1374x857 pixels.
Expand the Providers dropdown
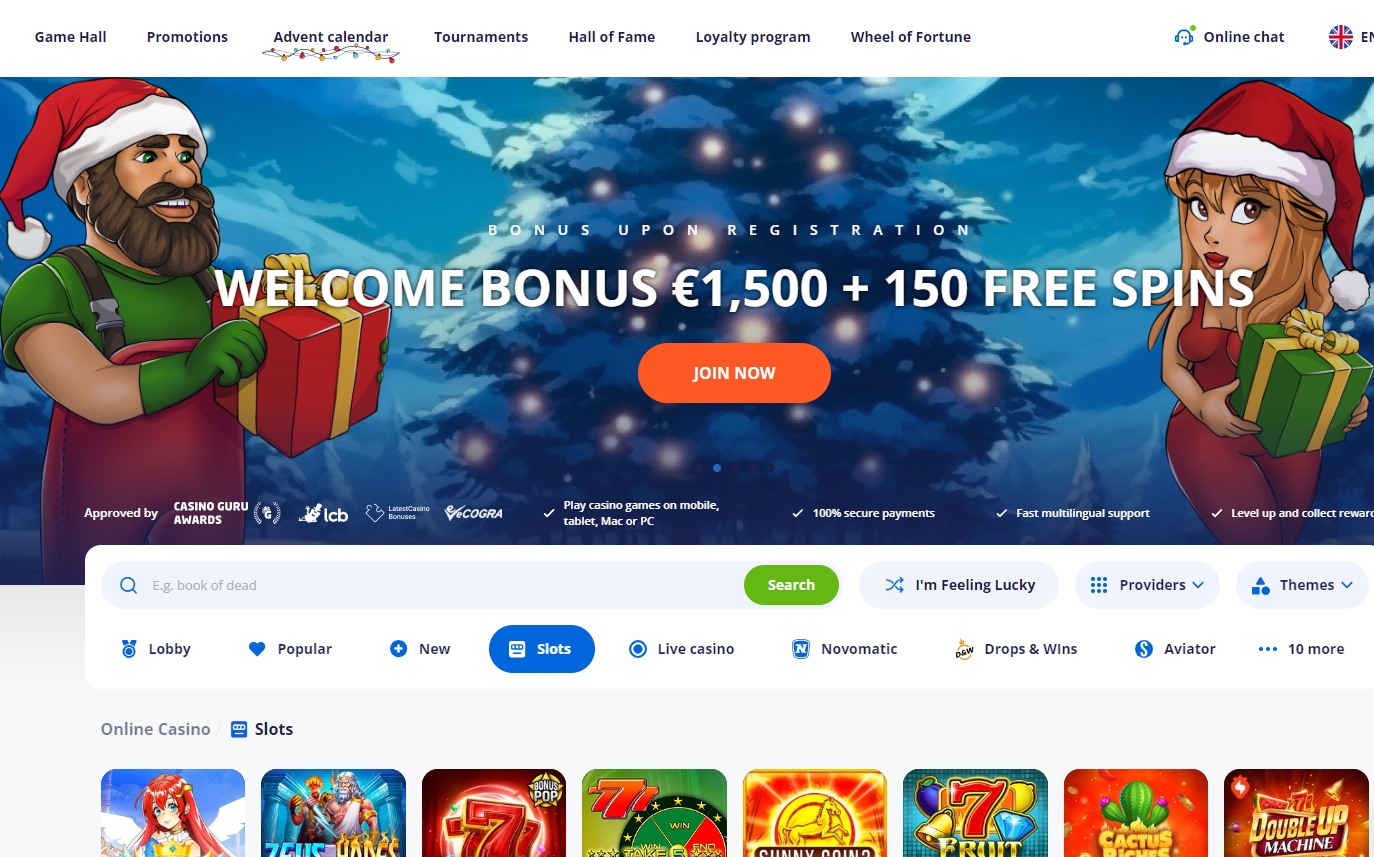[x=1147, y=585]
